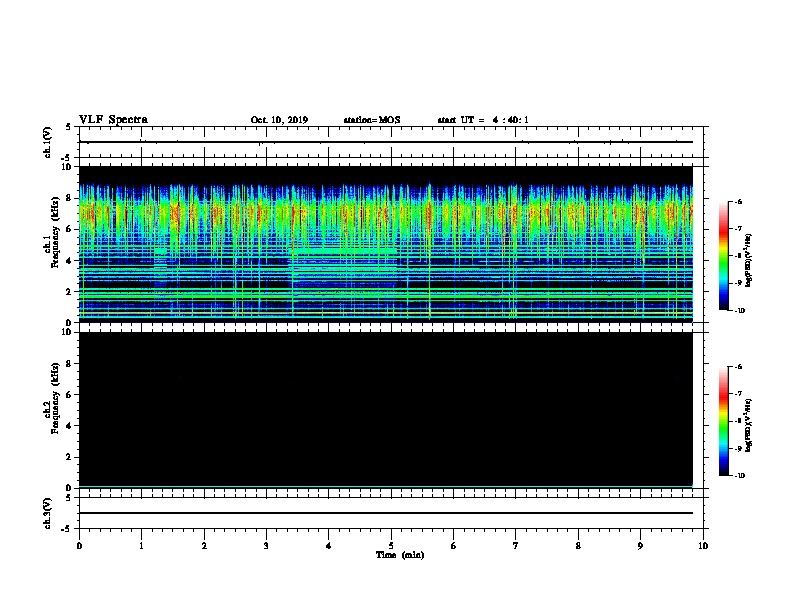The image size is (792, 612).
Task: Click the "-10" label on the ch.1 colorbar
Action: (x=739, y=311)
